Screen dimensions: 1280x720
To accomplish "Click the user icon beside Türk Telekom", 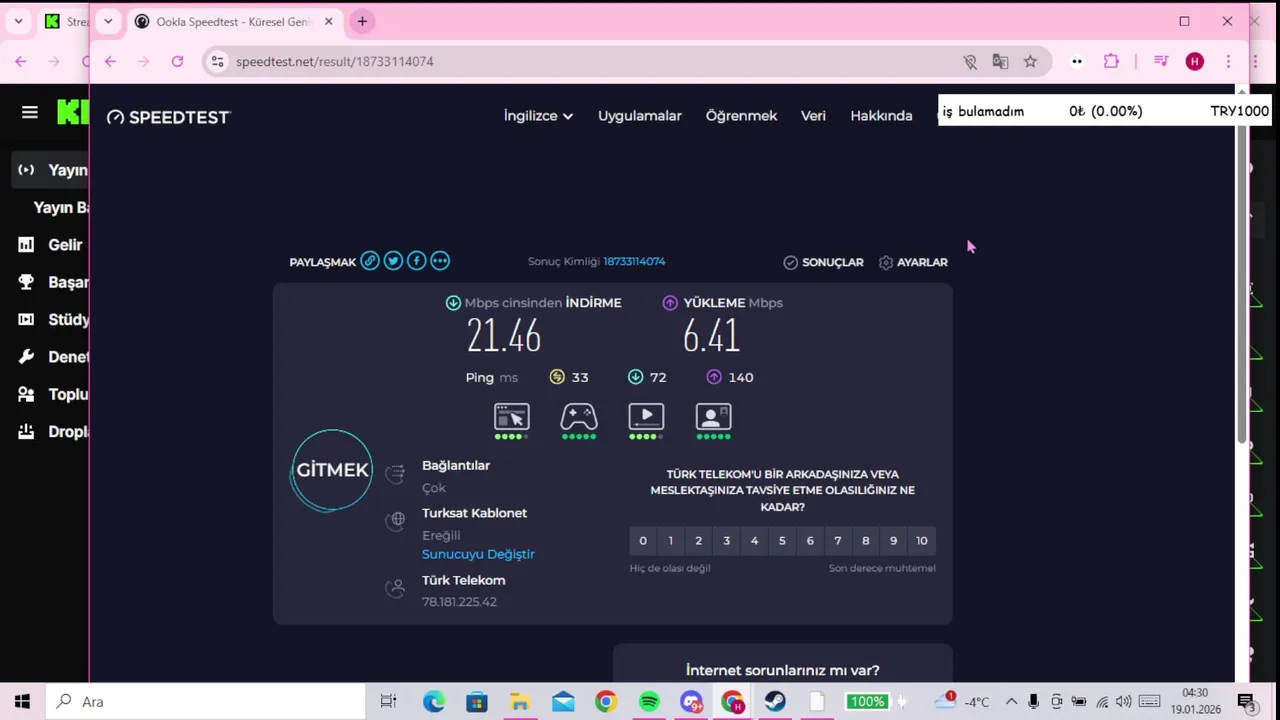I will [x=396, y=588].
